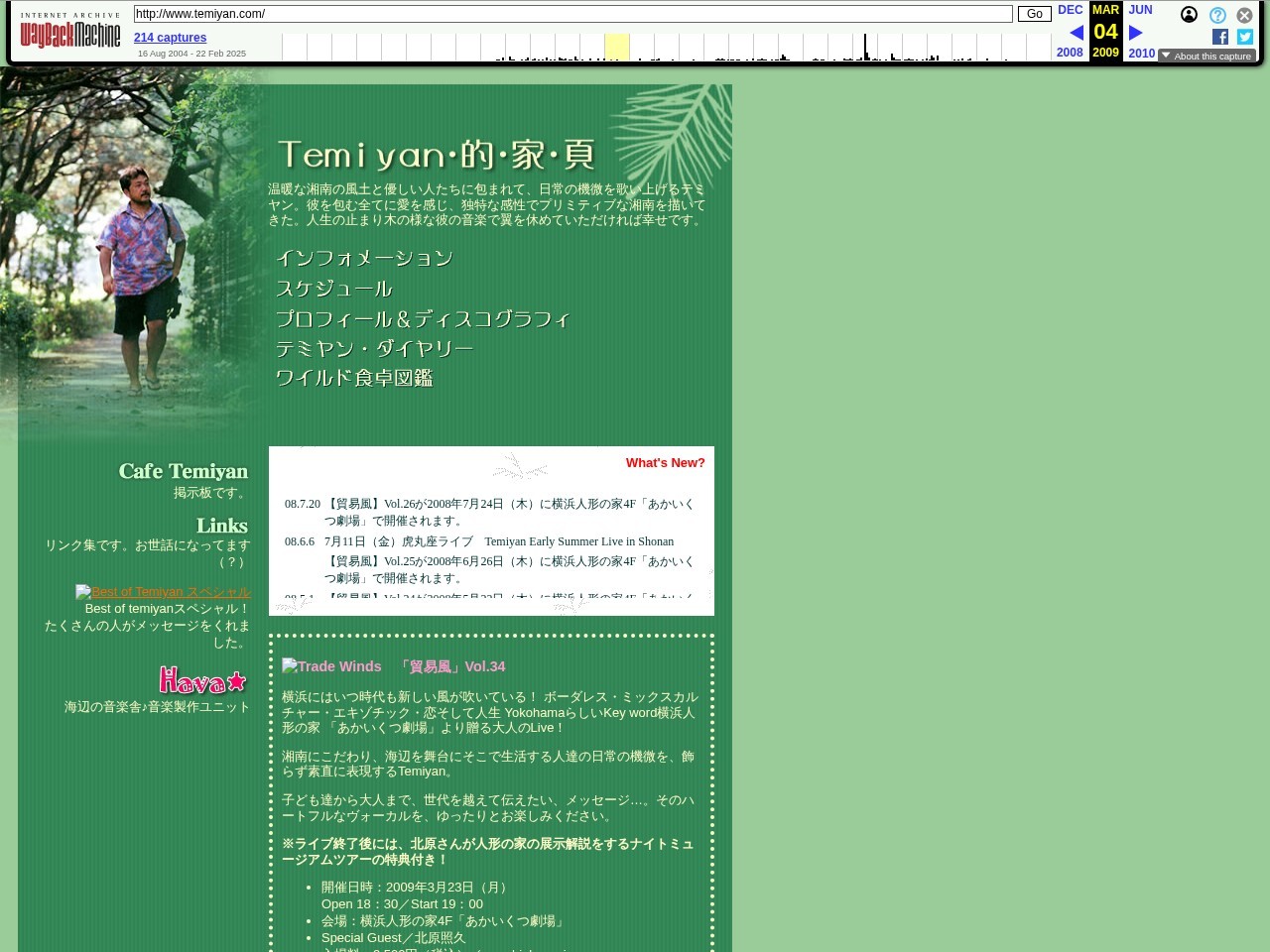Screen dimensions: 1270x952
Task: Close the Wayback Machine toolbar
Action: tap(1244, 15)
